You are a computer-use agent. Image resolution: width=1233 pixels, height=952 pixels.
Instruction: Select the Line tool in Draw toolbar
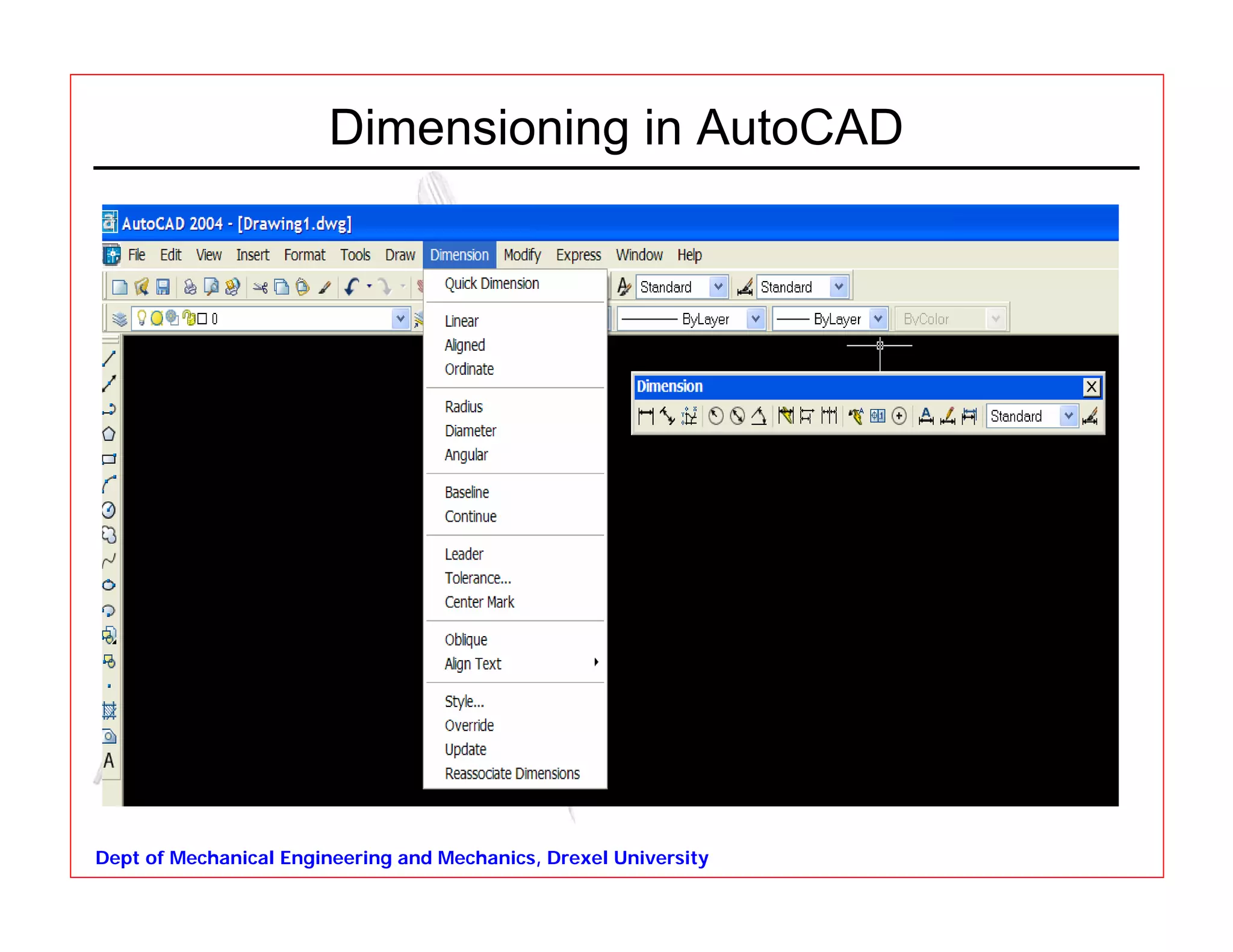tap(109, 359)
